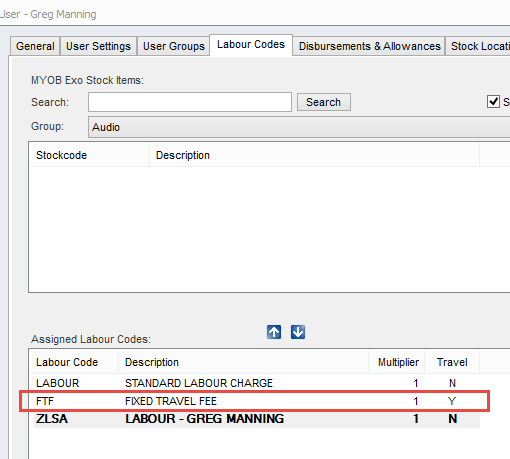Image resolution: width=510 pixels, height=459 pixels.
Task: Toggle the checkbox right of Search button
Action: point(493,102)
